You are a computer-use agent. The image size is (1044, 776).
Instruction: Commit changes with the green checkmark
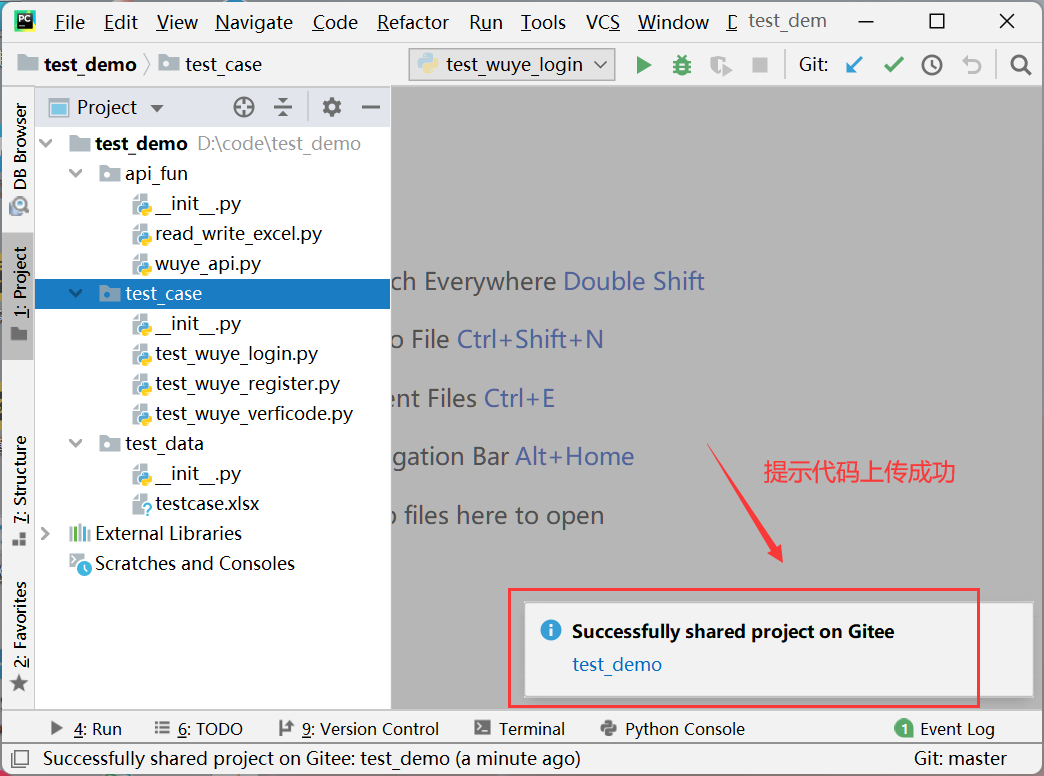[893, 65]
